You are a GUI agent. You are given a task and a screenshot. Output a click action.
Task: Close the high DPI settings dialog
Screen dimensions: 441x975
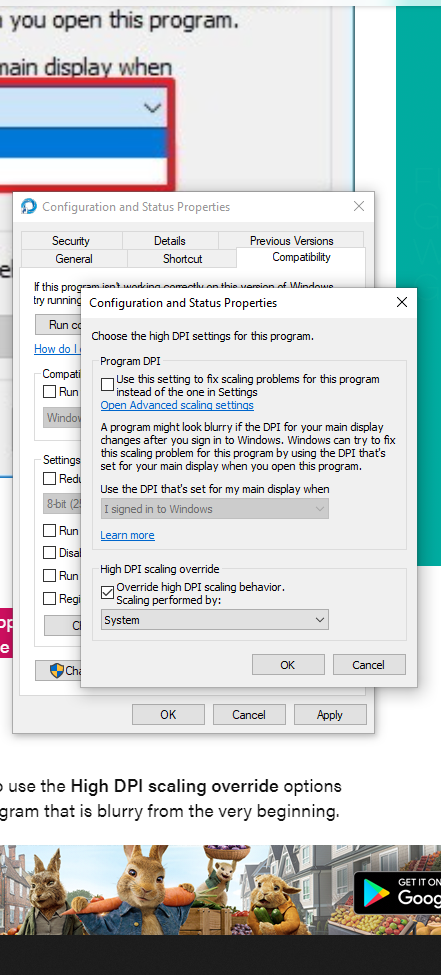click(x=402, y=302)
